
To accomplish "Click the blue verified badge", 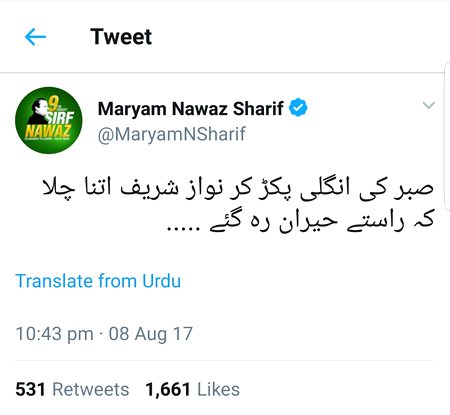I will 298,108.
